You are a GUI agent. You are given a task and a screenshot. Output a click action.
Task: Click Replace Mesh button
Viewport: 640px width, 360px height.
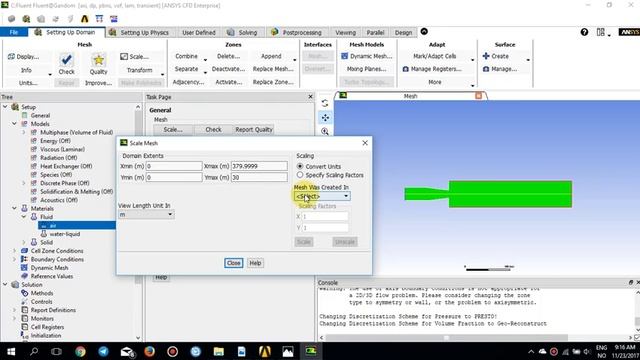(273, 69)
